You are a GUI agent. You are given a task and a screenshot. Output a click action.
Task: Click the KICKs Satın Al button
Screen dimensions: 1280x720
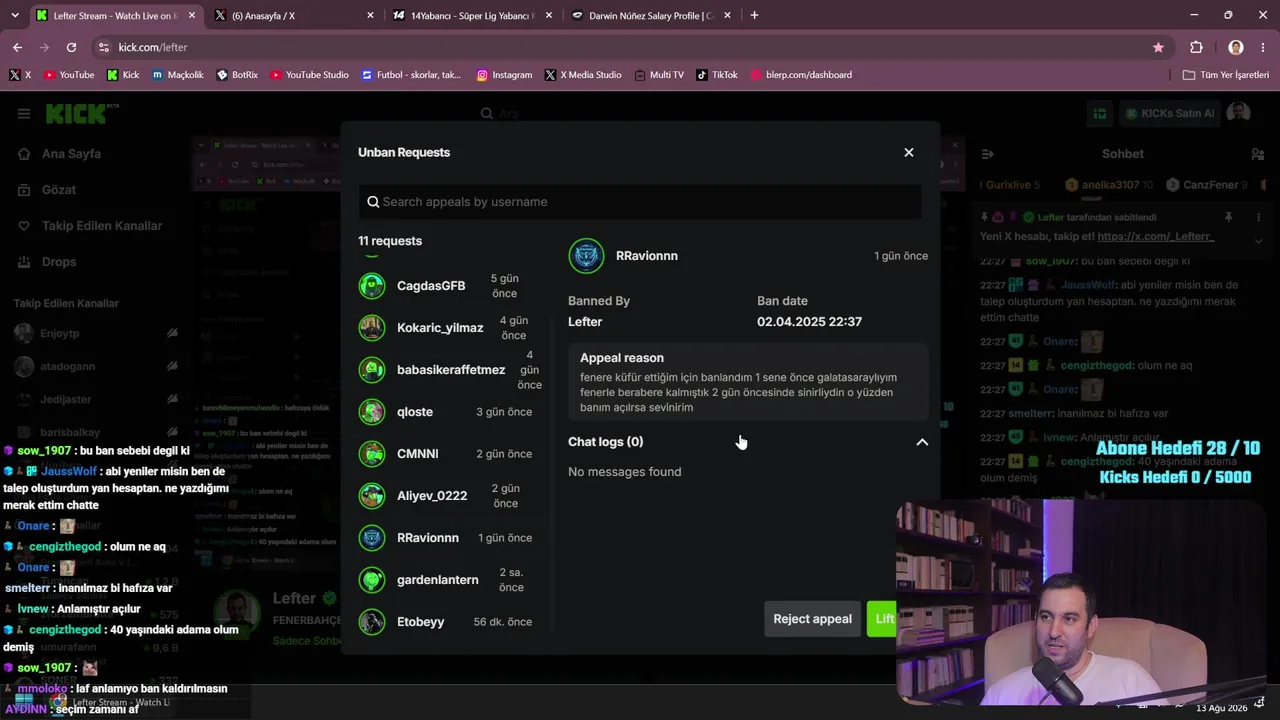(x=1170, y=114)
